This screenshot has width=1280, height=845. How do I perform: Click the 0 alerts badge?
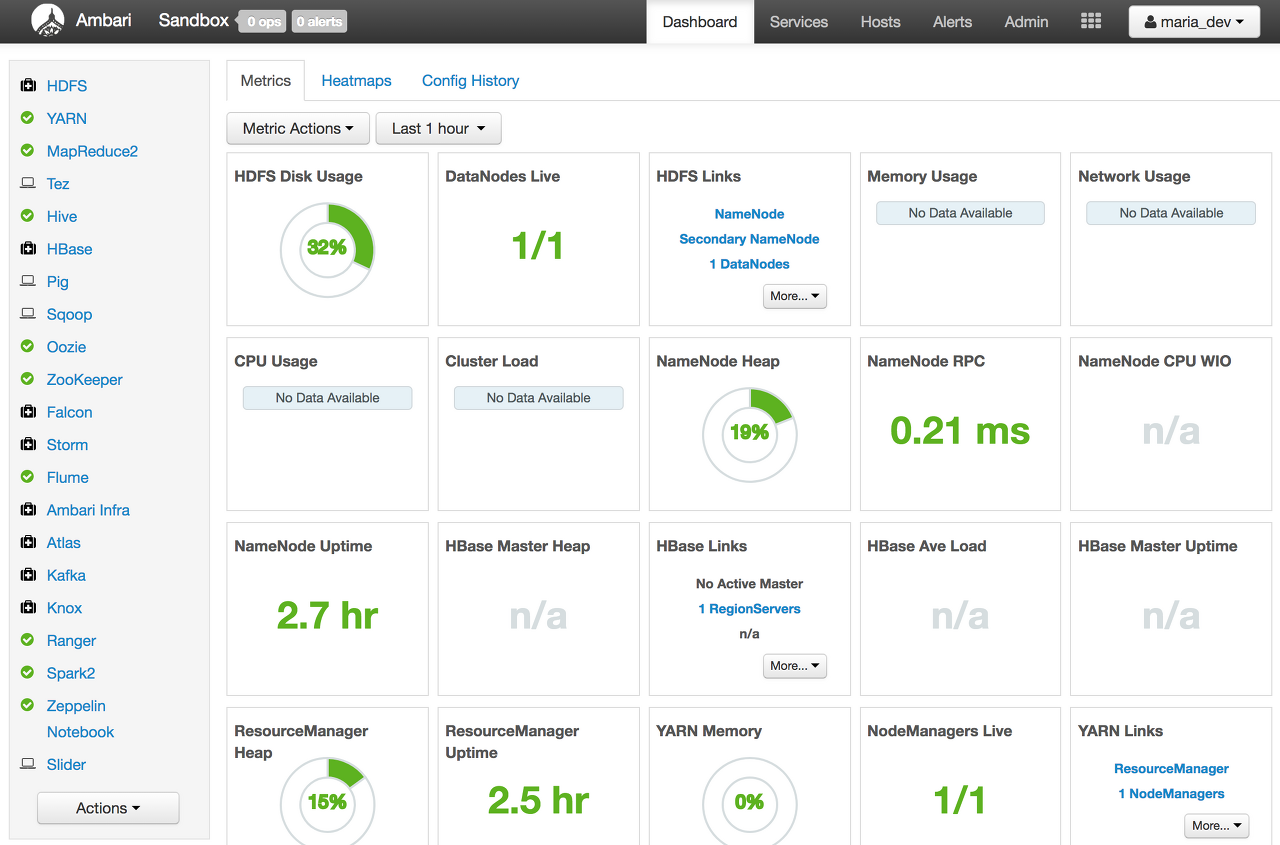pos(319,22)
